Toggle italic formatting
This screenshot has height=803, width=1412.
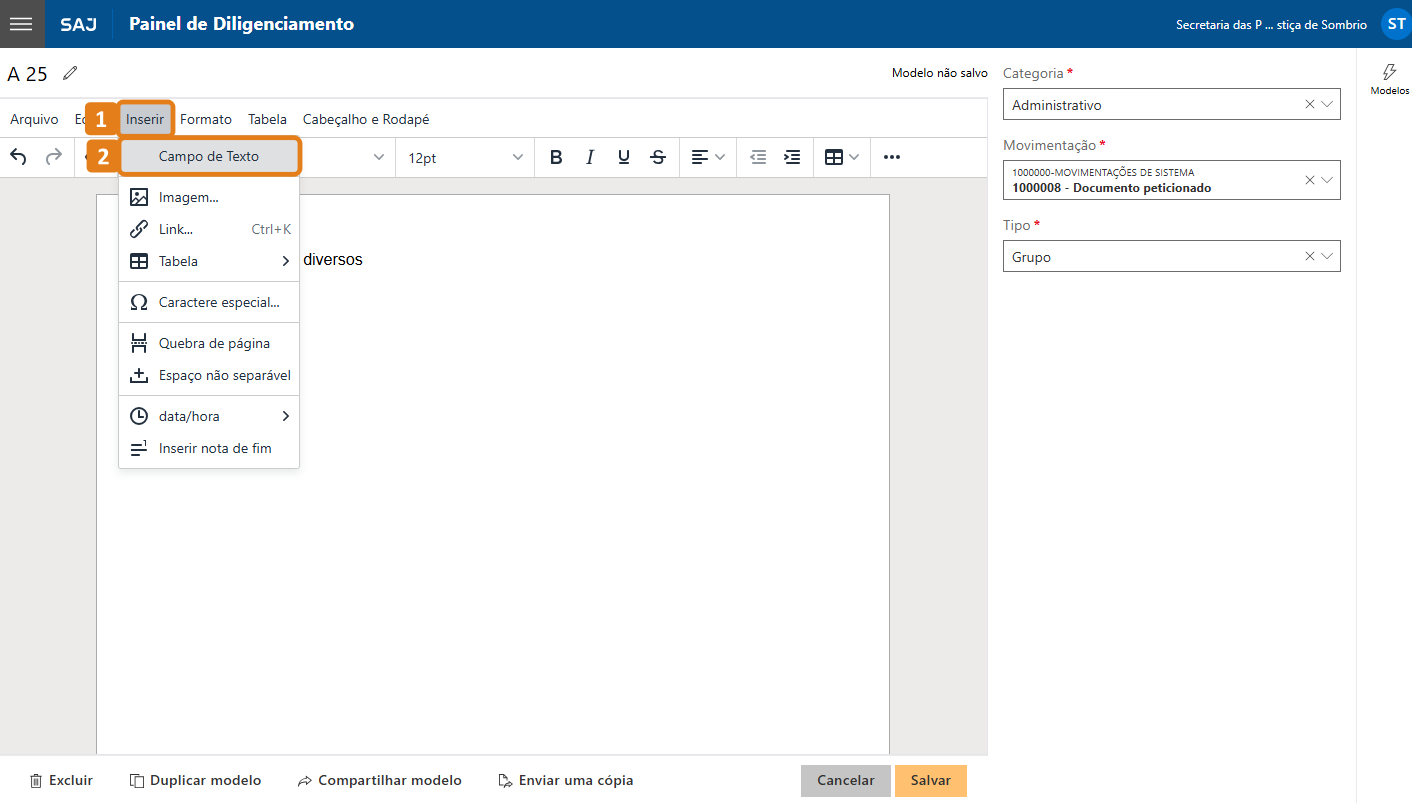590,157
